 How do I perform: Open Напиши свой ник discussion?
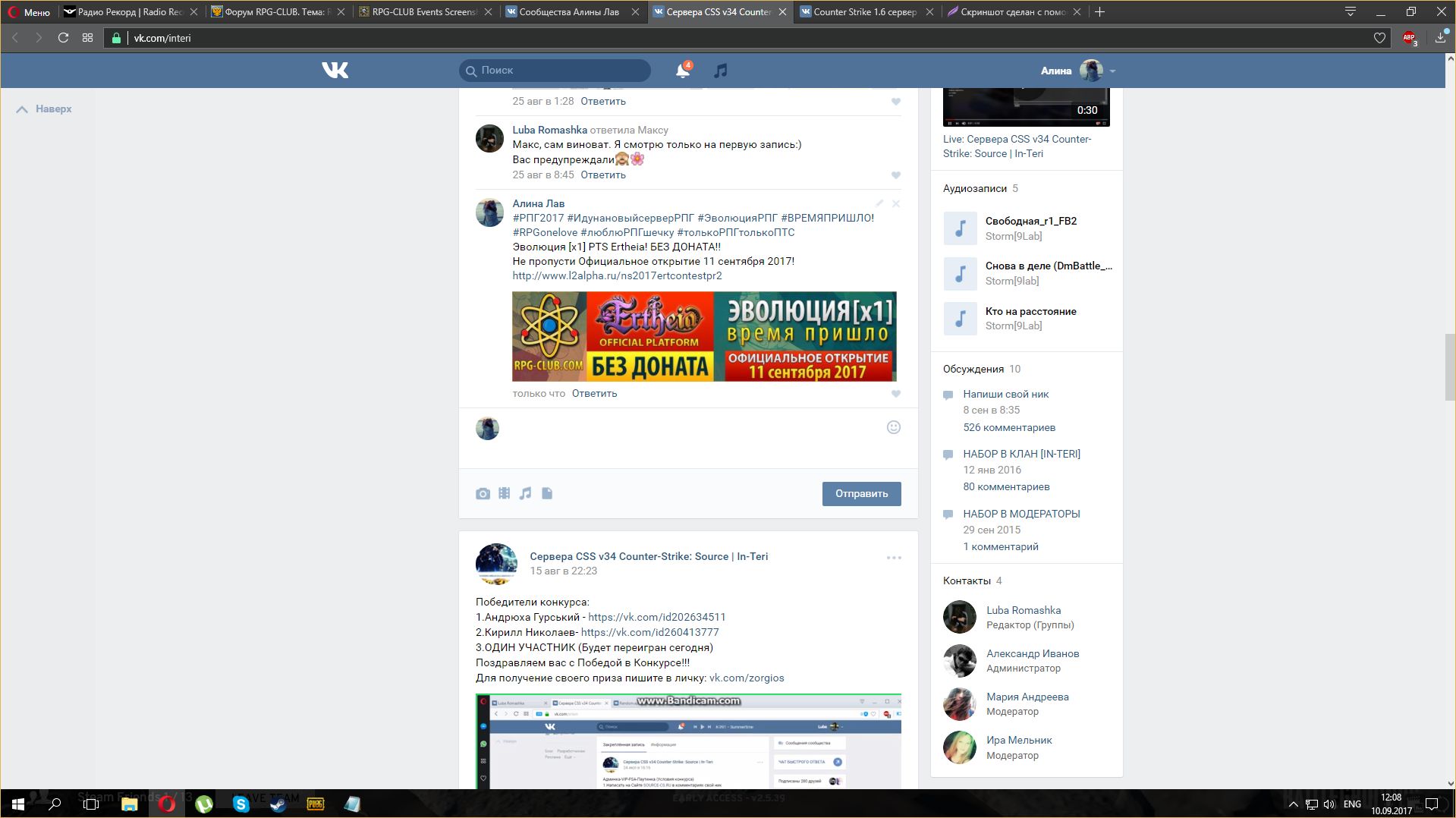click(1005, 395)
